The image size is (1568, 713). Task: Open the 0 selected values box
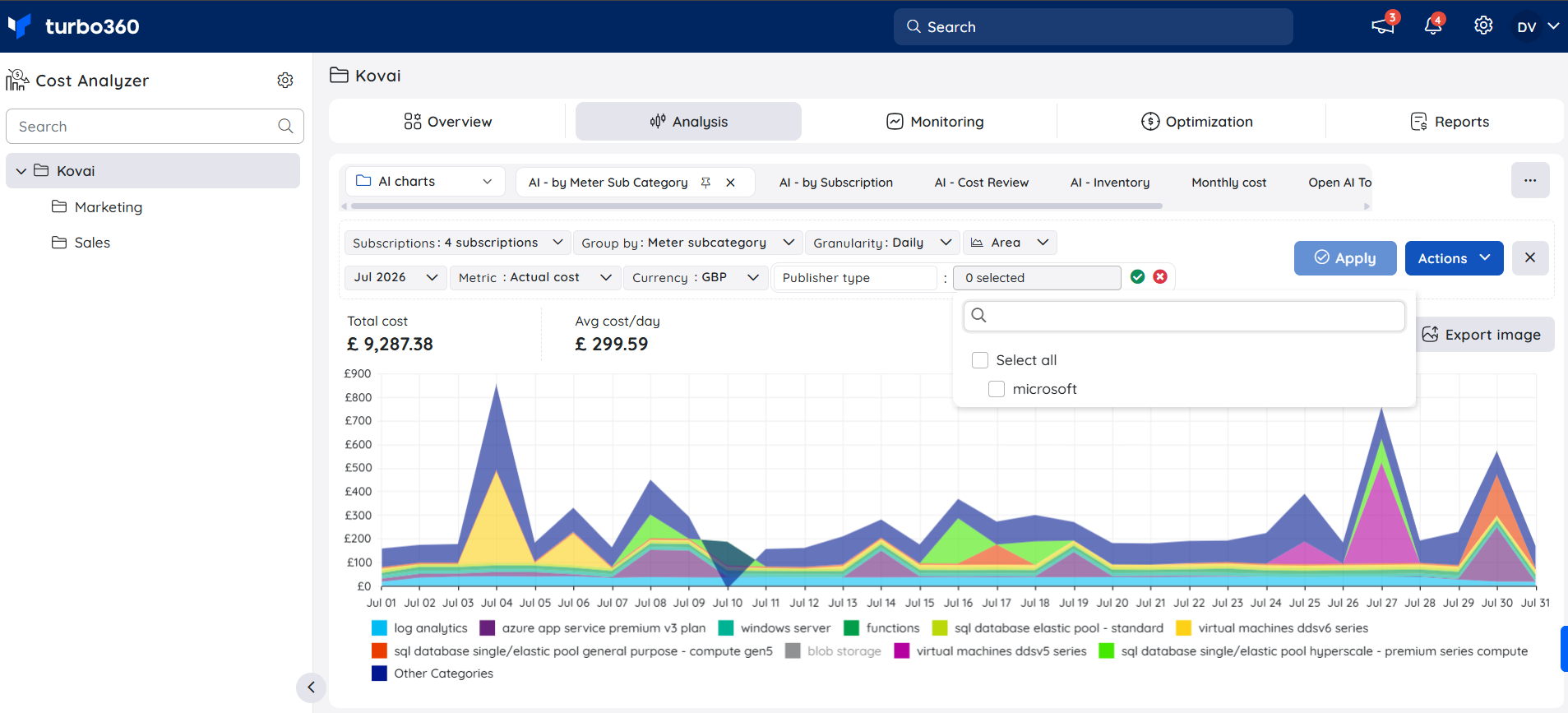point(1037,278)
